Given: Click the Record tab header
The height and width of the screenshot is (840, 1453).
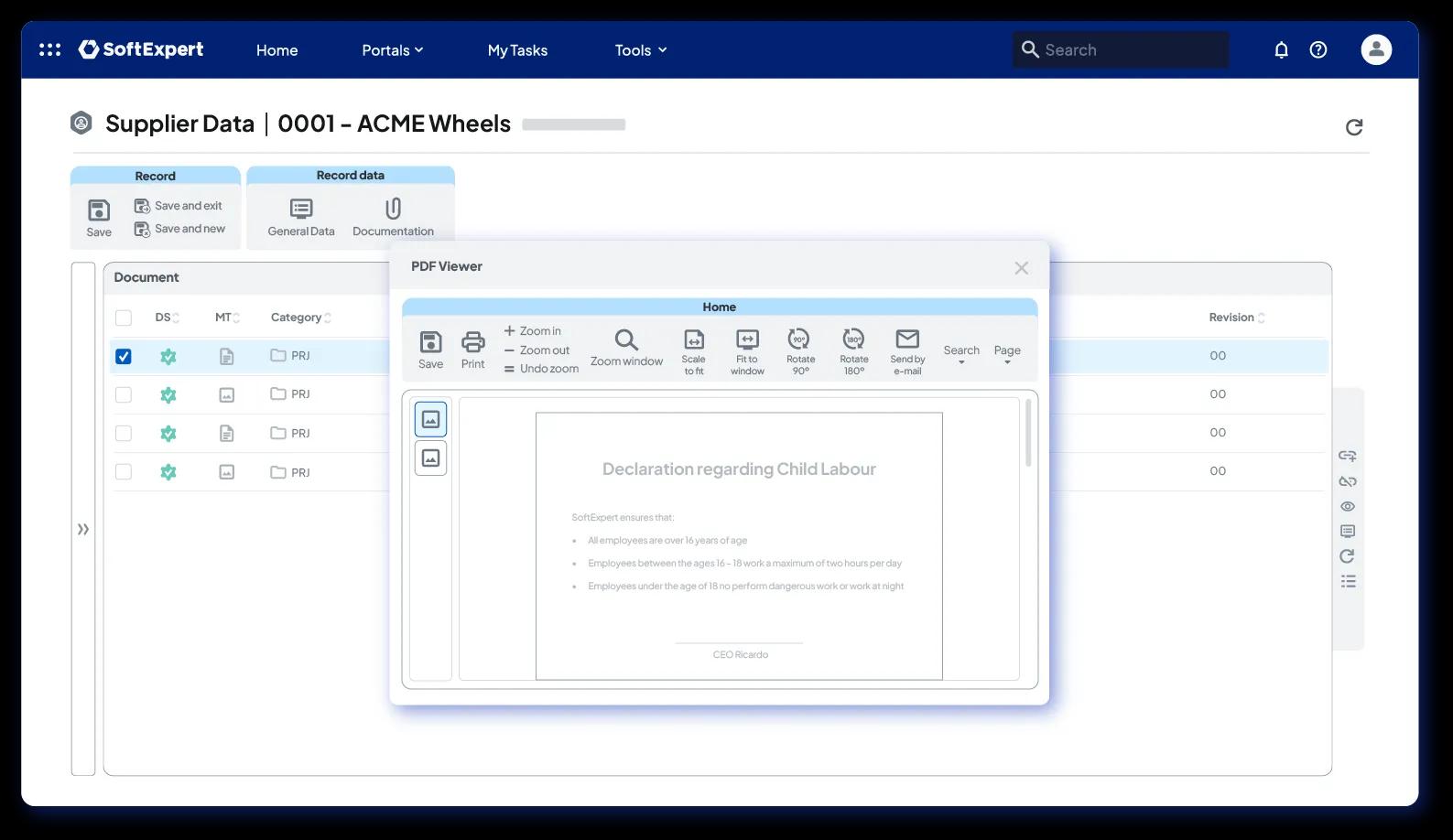Looking at the screenshot, I should [x=155, y=176].
